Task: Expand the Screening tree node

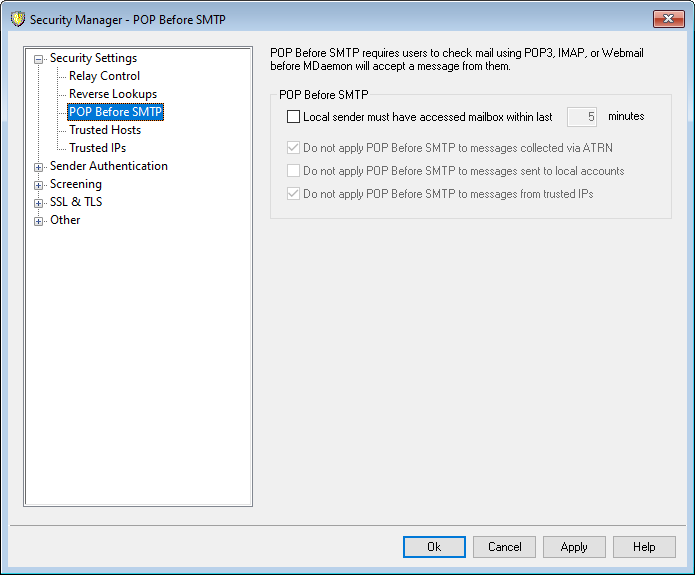Action: pos(39,185)
